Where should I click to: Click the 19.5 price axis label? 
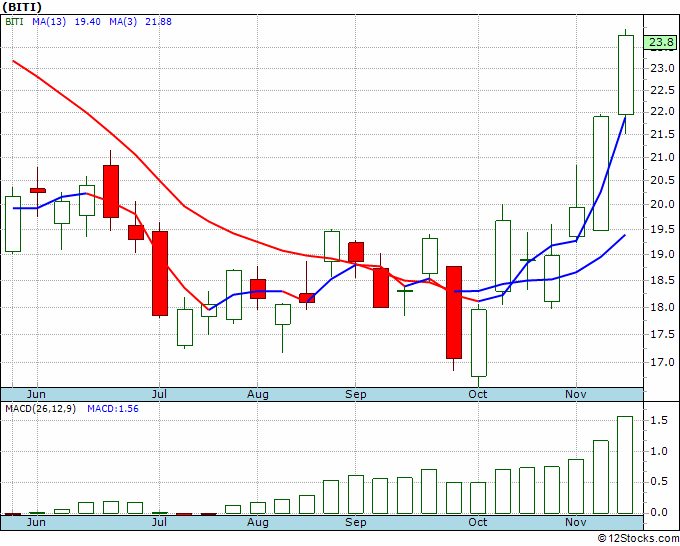click(x=662, y=229)
